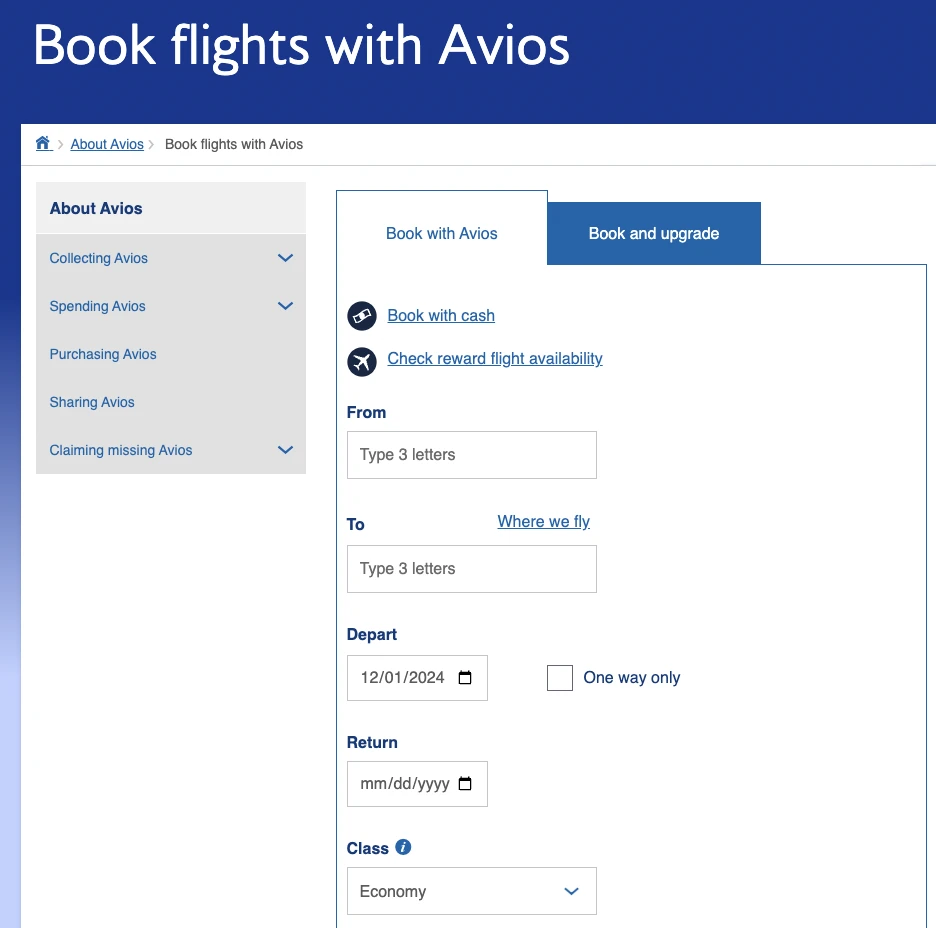Expand the Claiming missing Avios section
This screenshot has width=936, height=928.
(285, 450)
